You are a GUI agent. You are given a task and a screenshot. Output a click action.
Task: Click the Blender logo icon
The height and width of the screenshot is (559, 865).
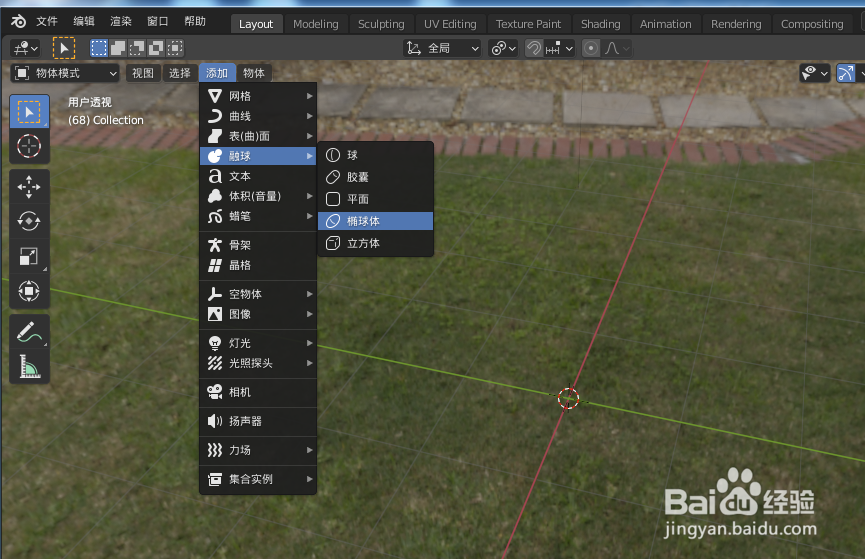[x=18, y=22]
